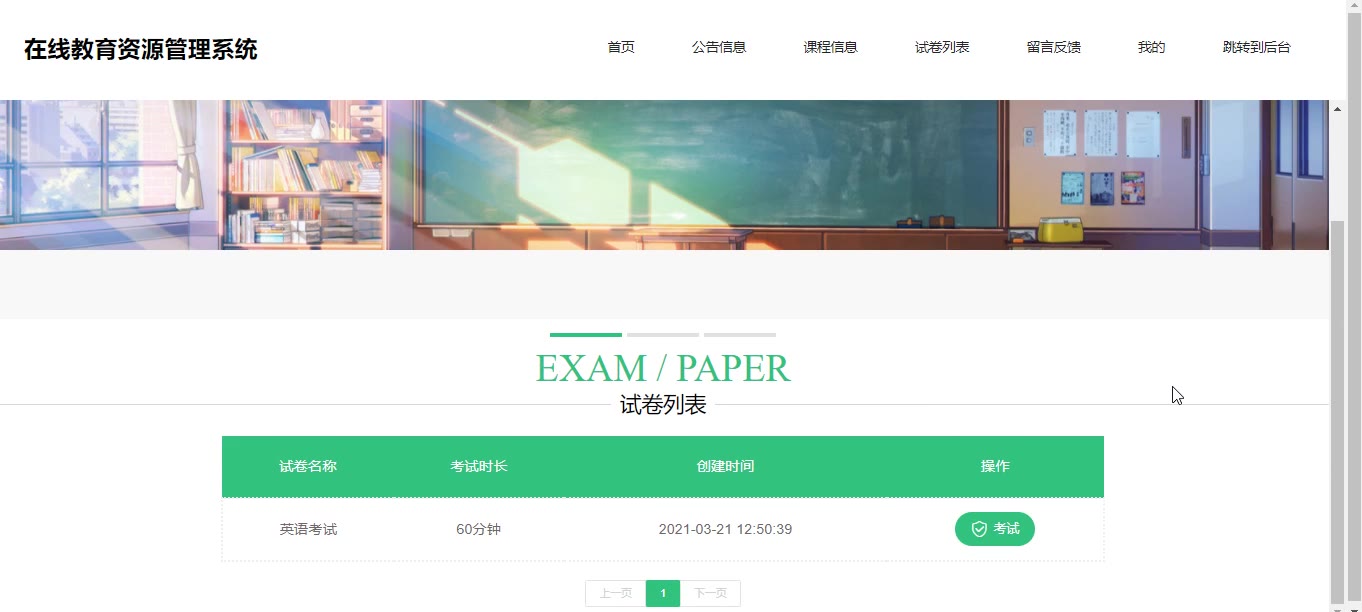Click the 2021-03-21 12:50:39 timestamp
The image size is (1362, 612).
725,529
